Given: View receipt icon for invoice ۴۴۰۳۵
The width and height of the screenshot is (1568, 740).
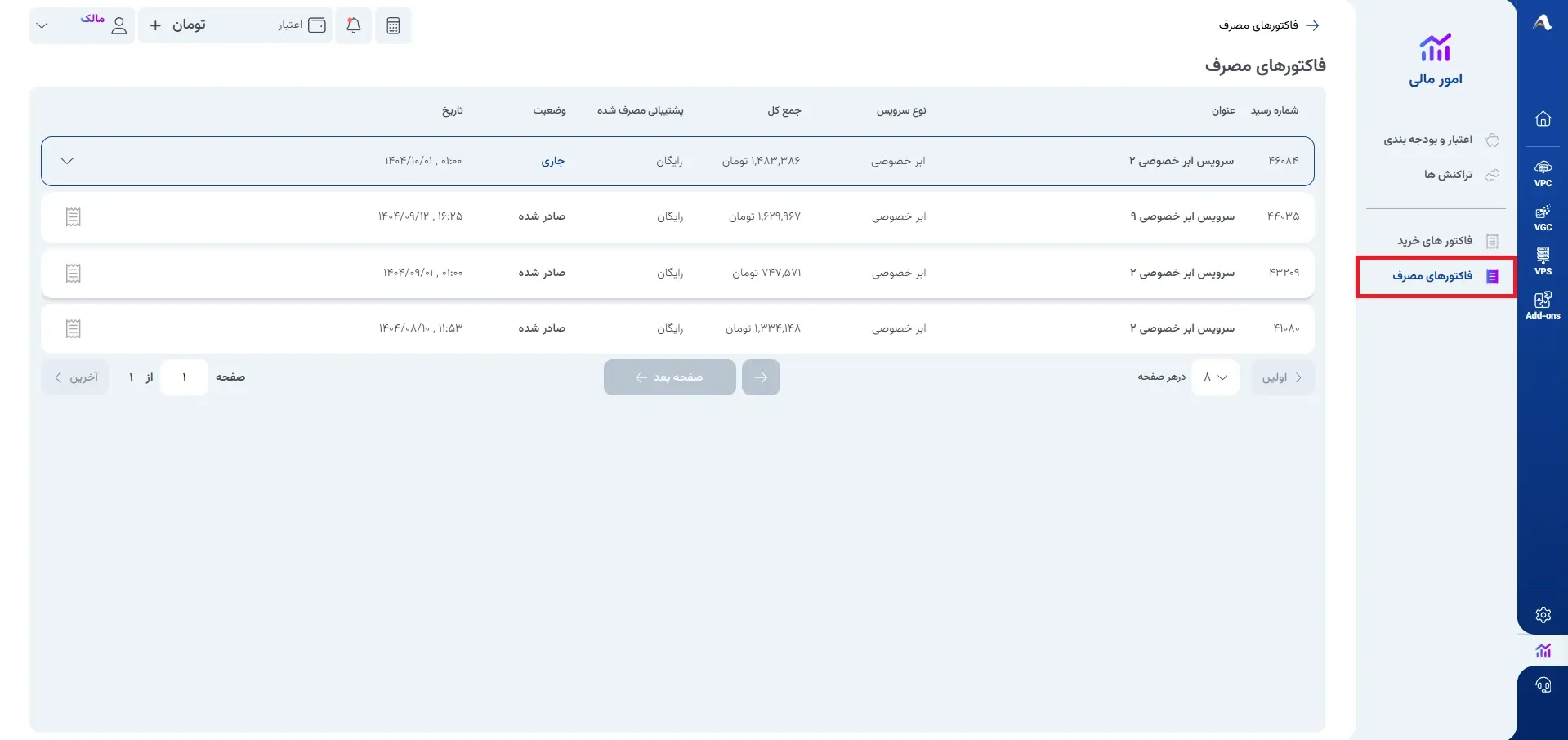Looking at the screenshot, I should (74, 216).
